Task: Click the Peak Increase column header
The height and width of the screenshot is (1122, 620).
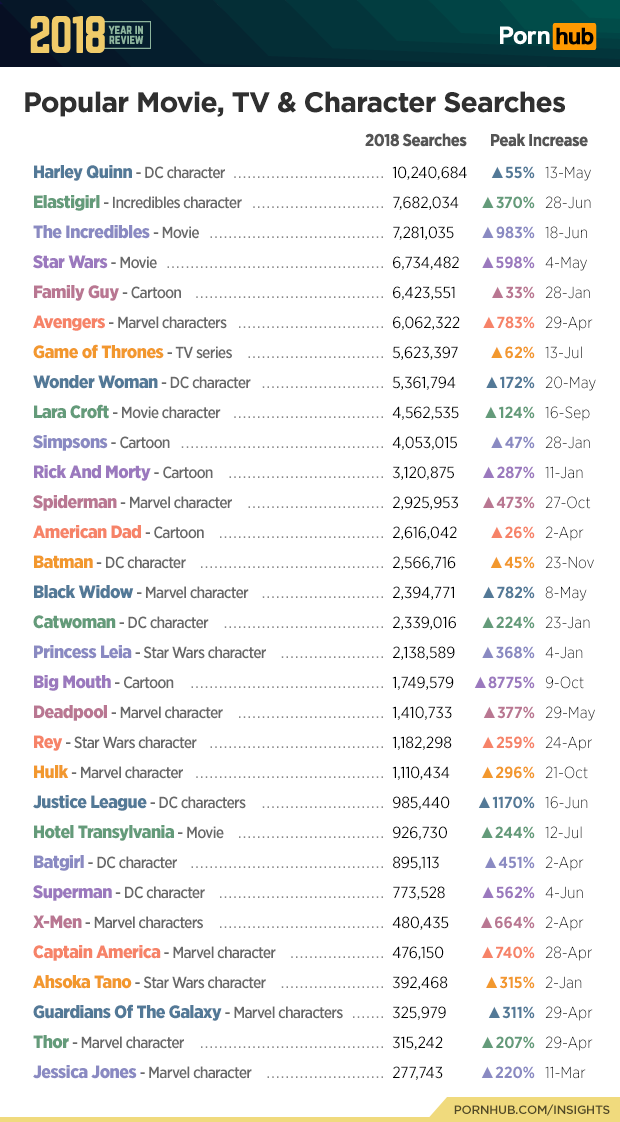Action: pyautogui.click(x=538, y=140)
